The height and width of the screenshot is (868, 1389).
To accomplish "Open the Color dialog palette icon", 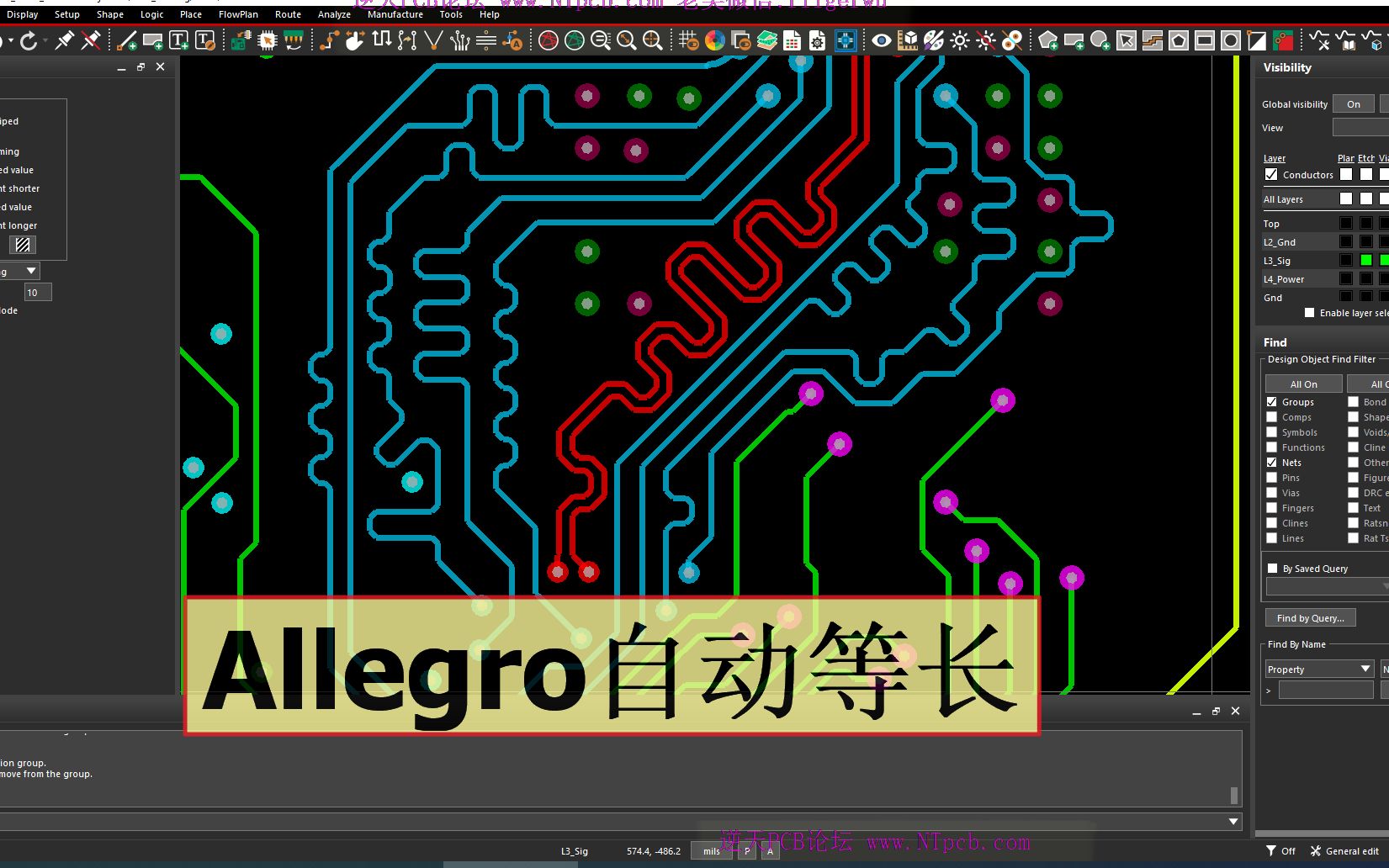I will (933, 40).
